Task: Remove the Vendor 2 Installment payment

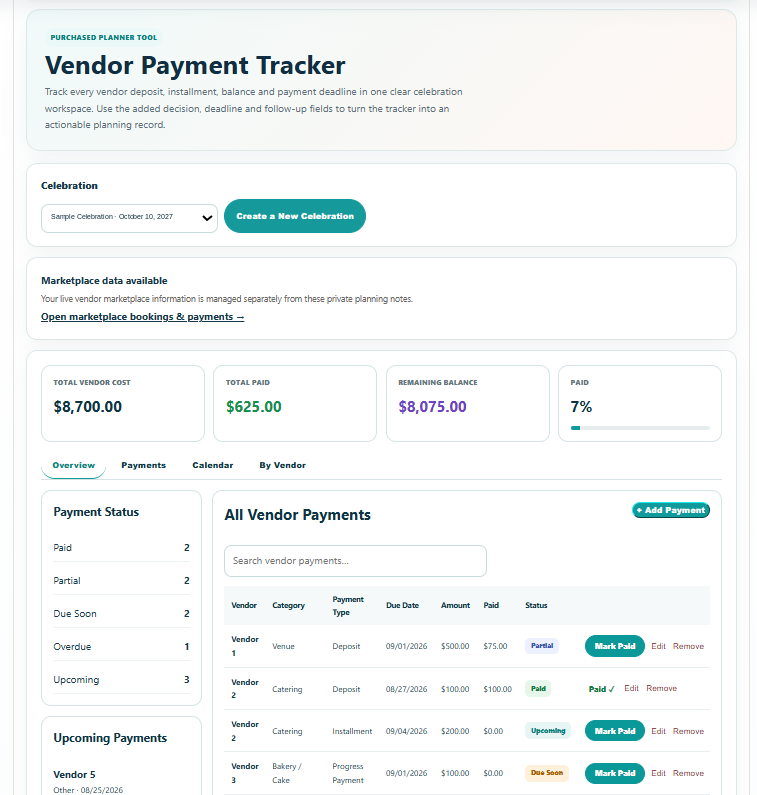Action: point(688,731)
